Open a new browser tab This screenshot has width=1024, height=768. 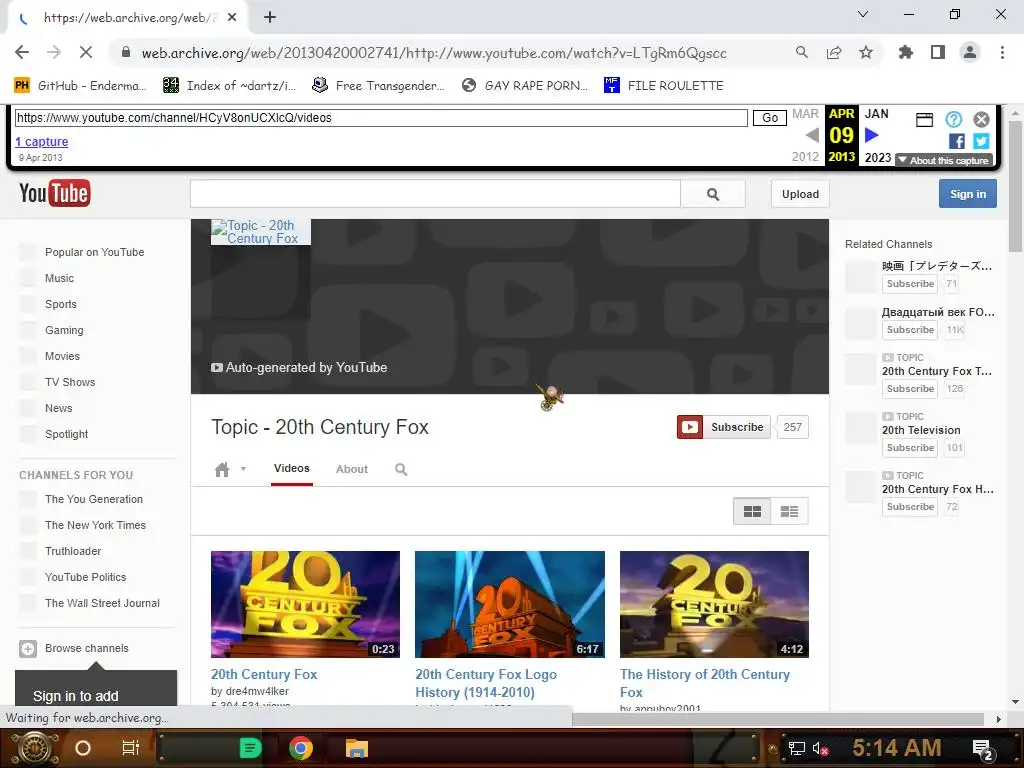click(270, 18)
